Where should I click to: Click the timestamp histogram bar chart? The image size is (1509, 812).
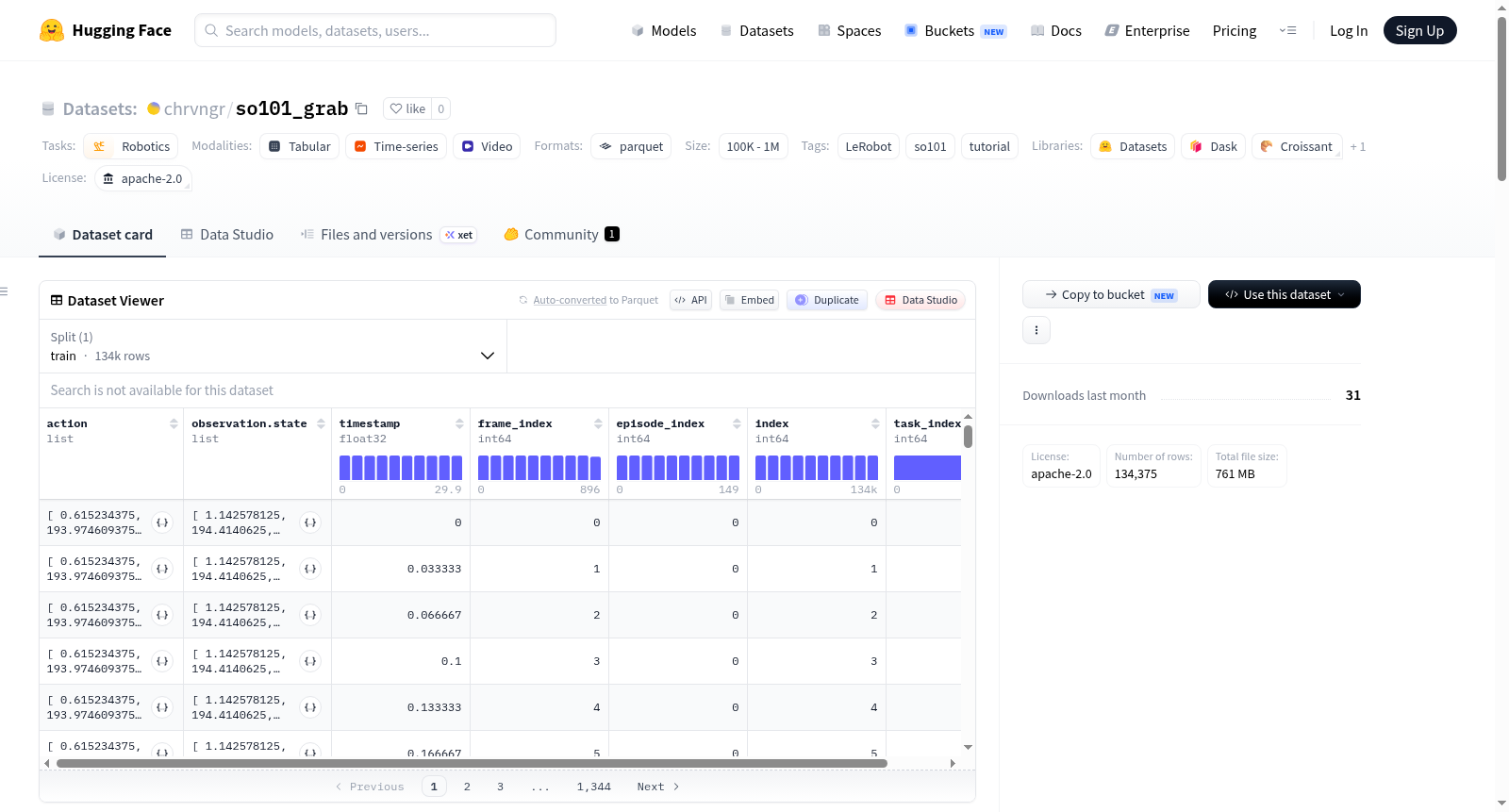pos(401,468)
